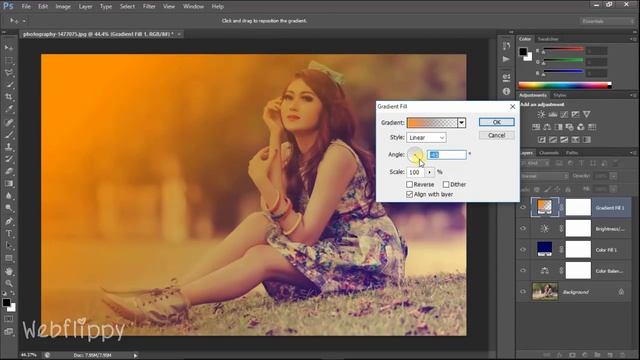
Task: Select the Rectangular Marquee tool
Action: click(9, 60)
